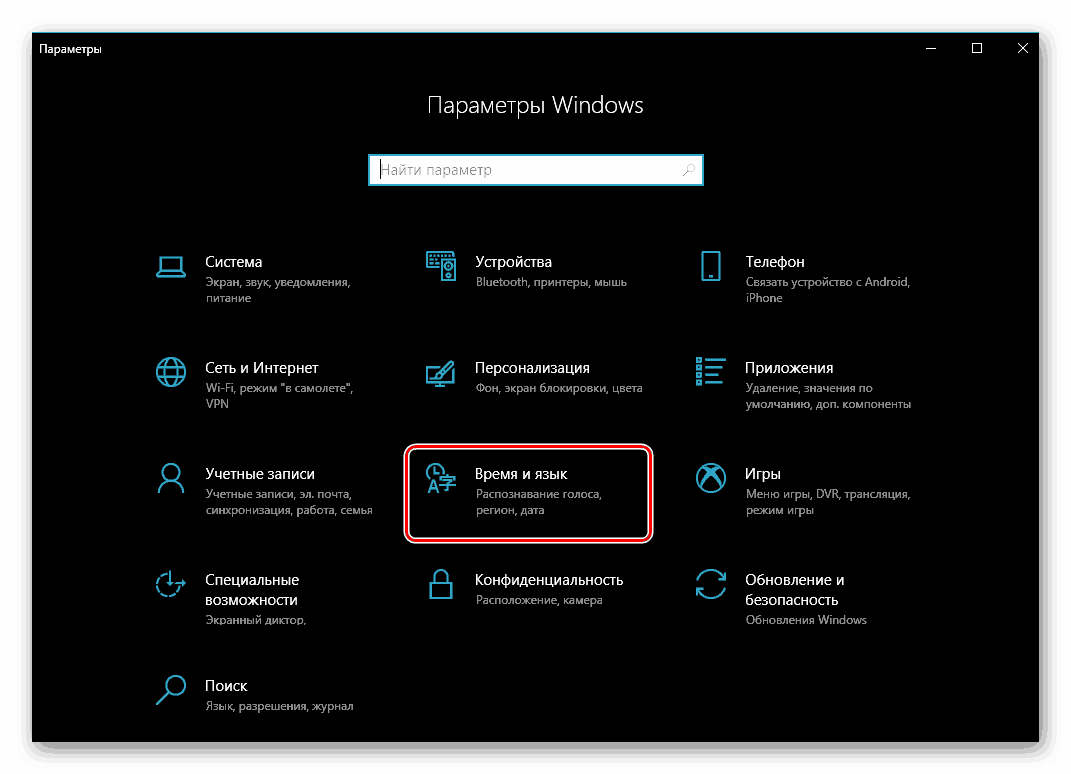
Task: Open the Персонализация settings title
Action: click(x=532, y=368)
